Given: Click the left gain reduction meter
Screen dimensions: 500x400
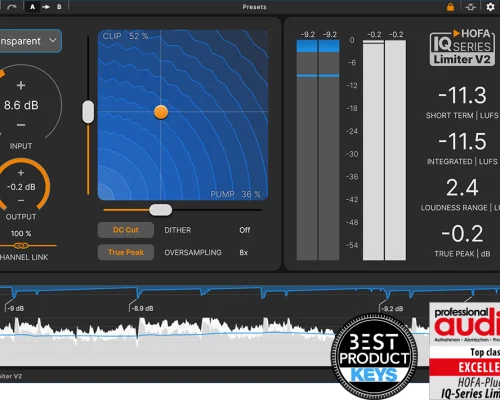Looking at the screenshot, I should pyautogui.click(x=307, y=150).
